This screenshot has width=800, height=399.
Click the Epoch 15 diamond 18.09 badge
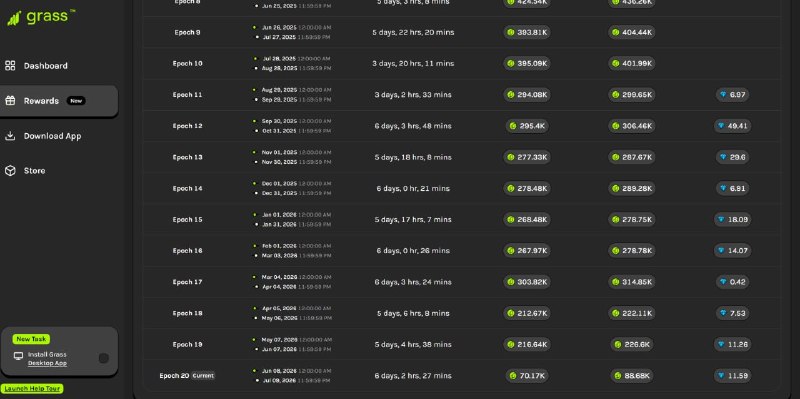[732, 219]
